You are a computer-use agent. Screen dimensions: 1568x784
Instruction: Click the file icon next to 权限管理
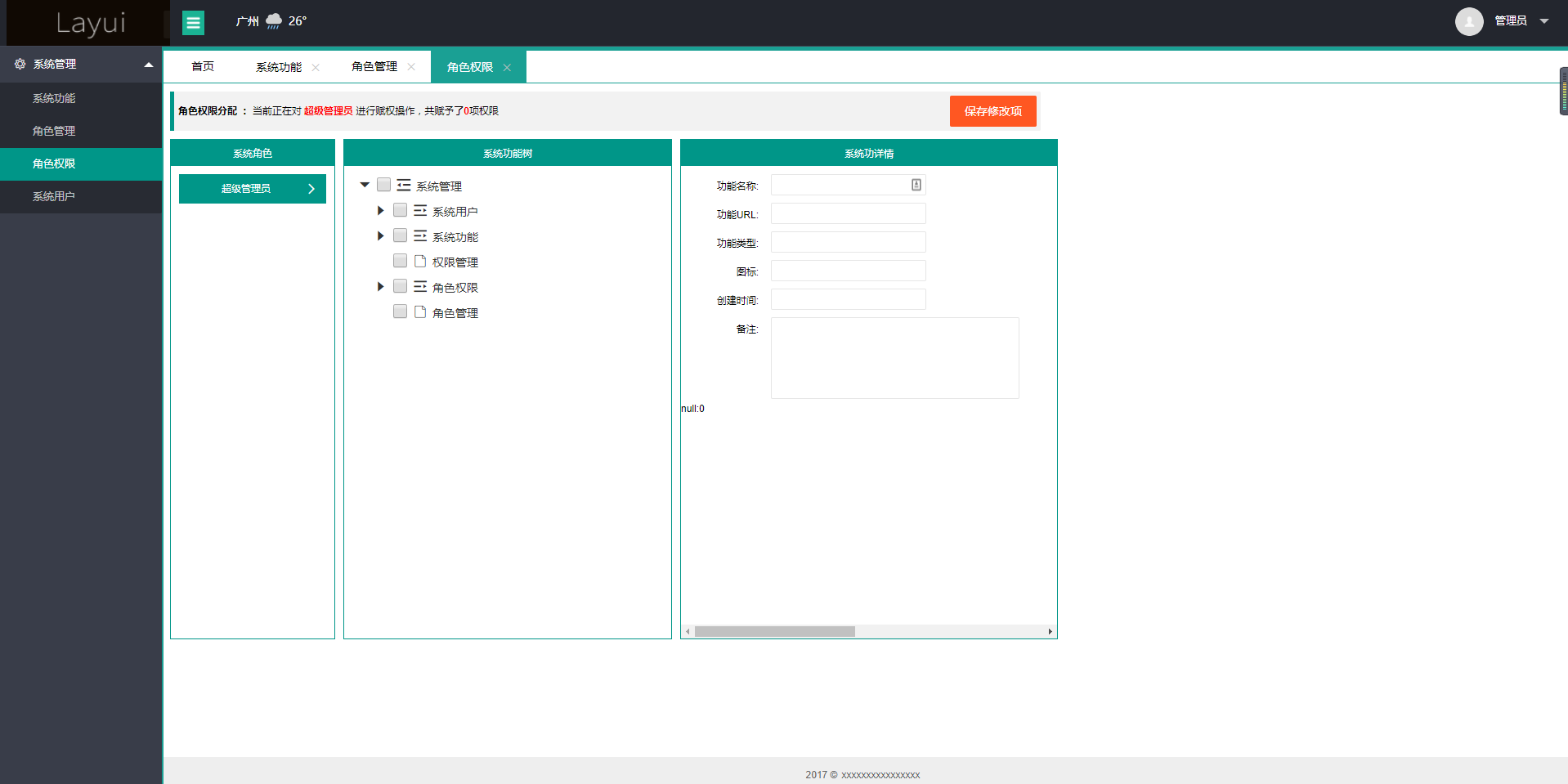420,262
